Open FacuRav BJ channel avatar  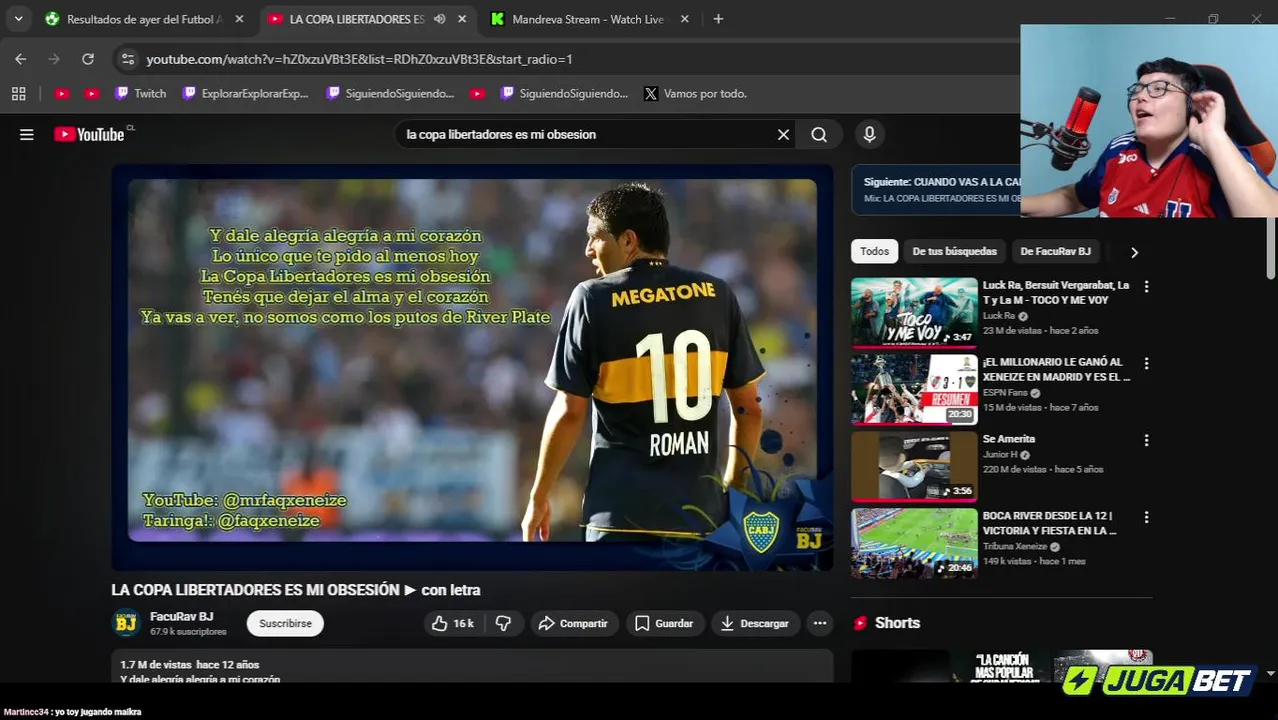coord(126,623)
